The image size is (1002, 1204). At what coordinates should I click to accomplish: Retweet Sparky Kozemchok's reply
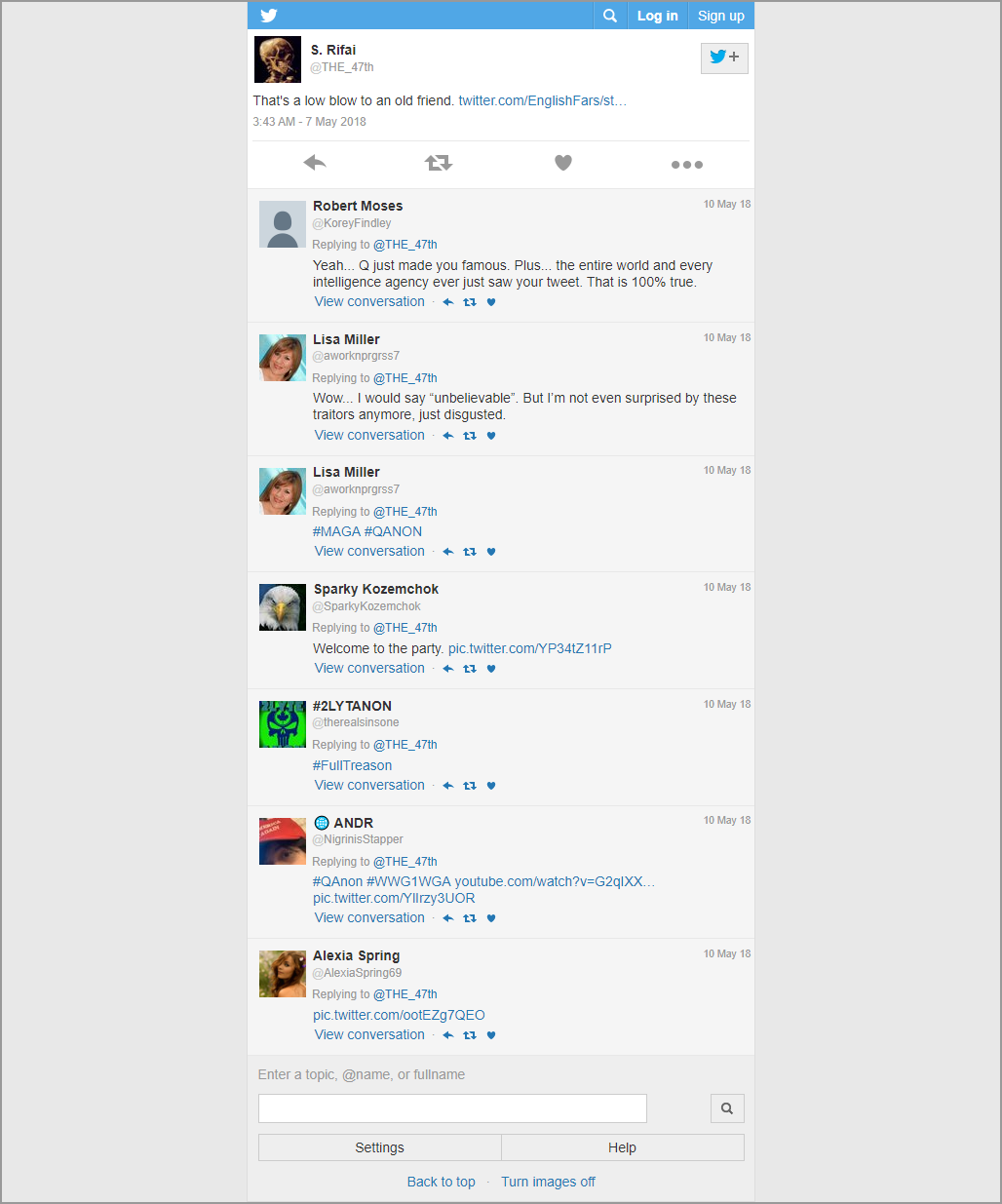point(470,669)
